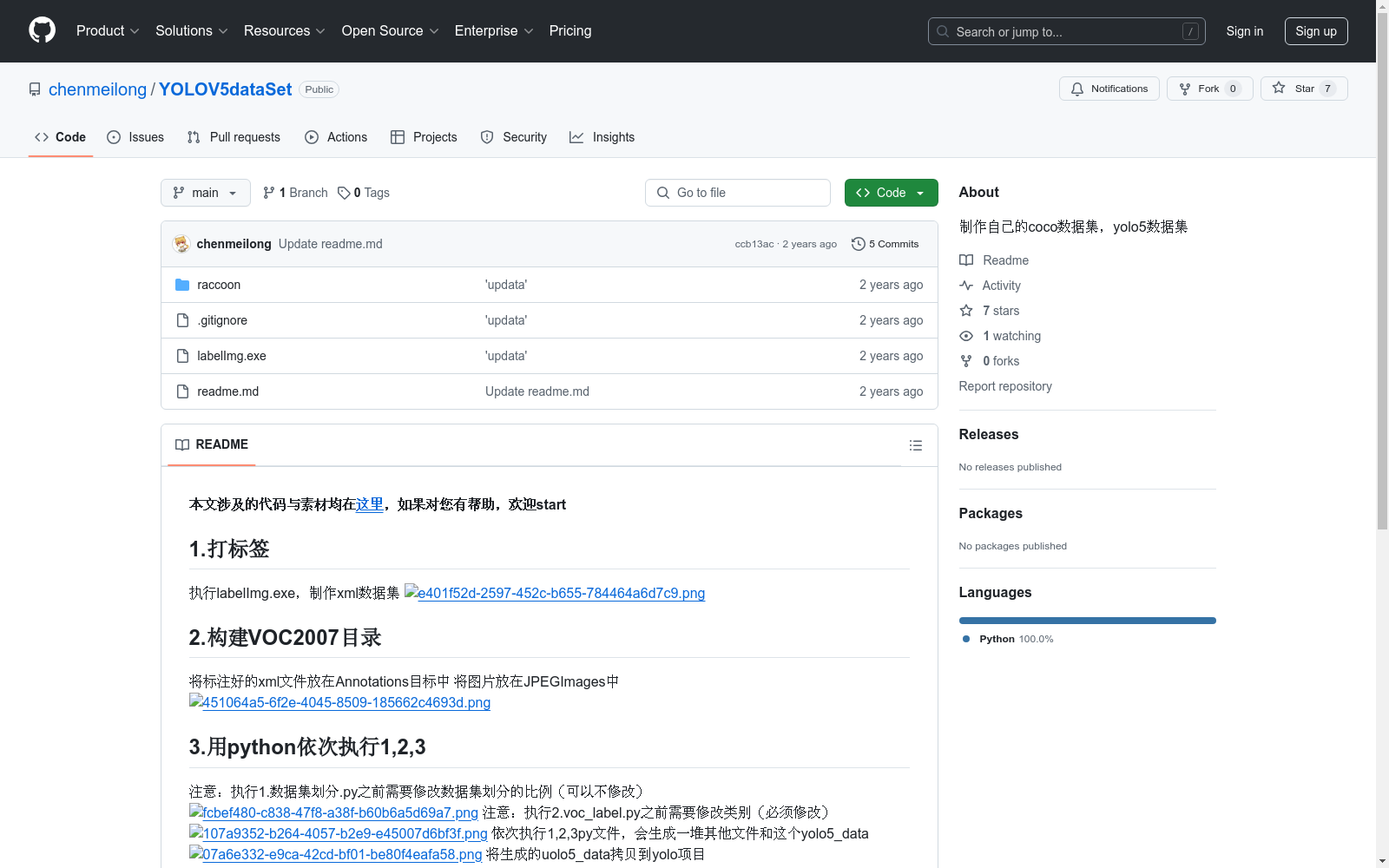Click Report repository
Image resolution: width=1389 pixels, height=868 pixels.
click(x=1005, y=386)
